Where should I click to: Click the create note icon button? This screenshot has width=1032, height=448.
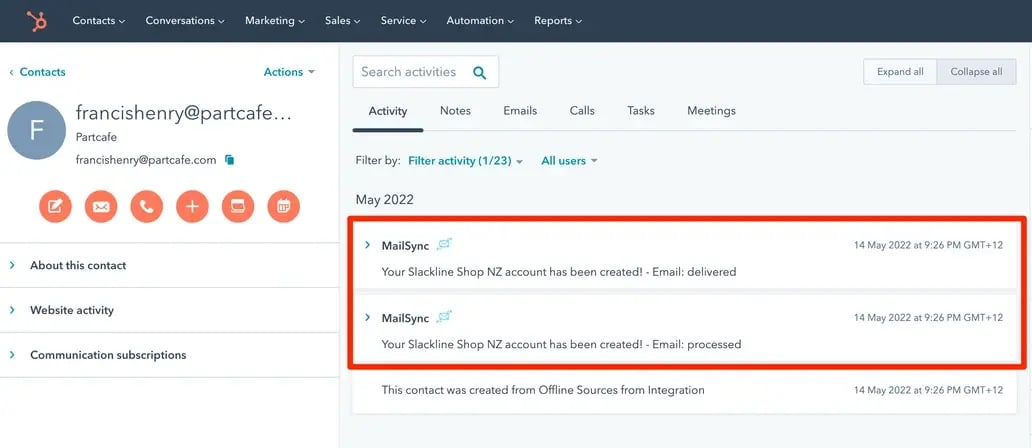click(x=55, y=207)
